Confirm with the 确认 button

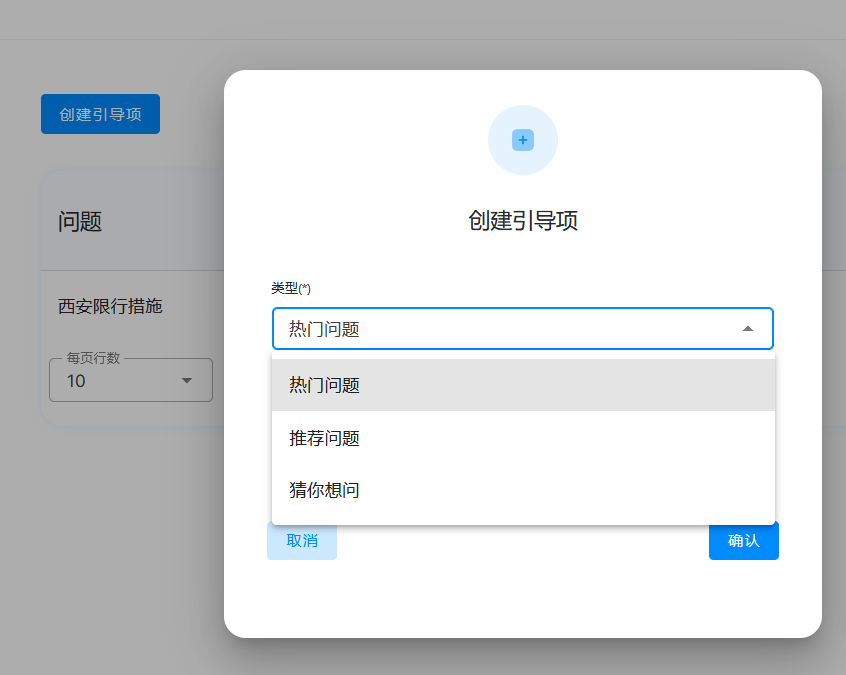click(x=743, y=541)
